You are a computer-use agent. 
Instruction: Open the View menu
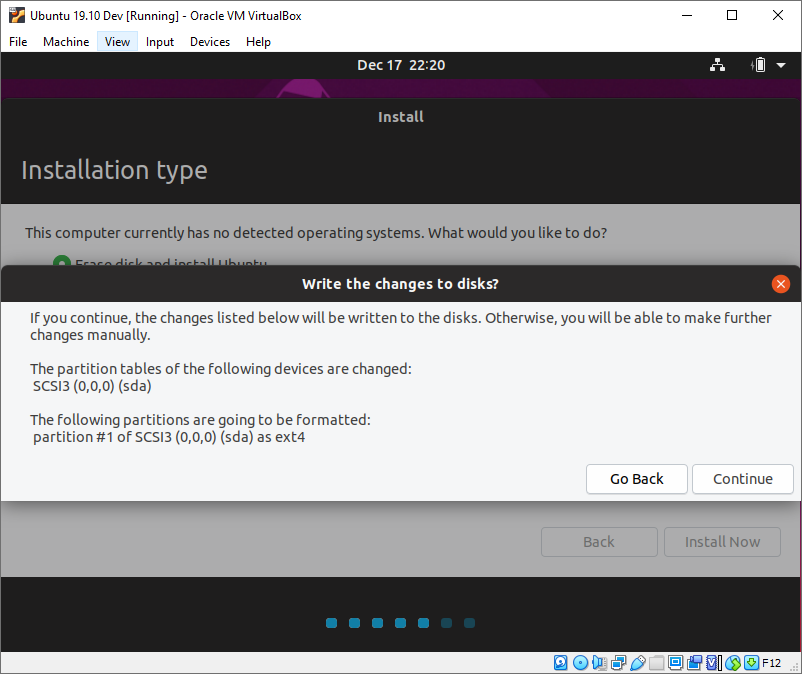pos(117,41)
